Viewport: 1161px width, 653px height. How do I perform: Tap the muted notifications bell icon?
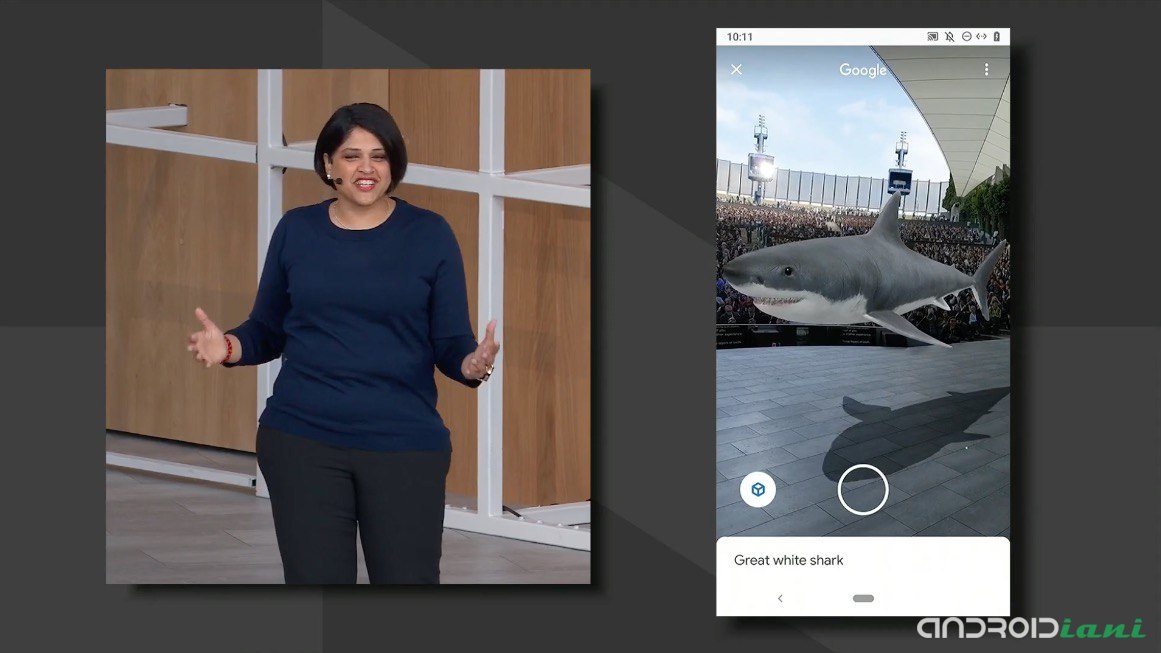click(x=949, y=36)
